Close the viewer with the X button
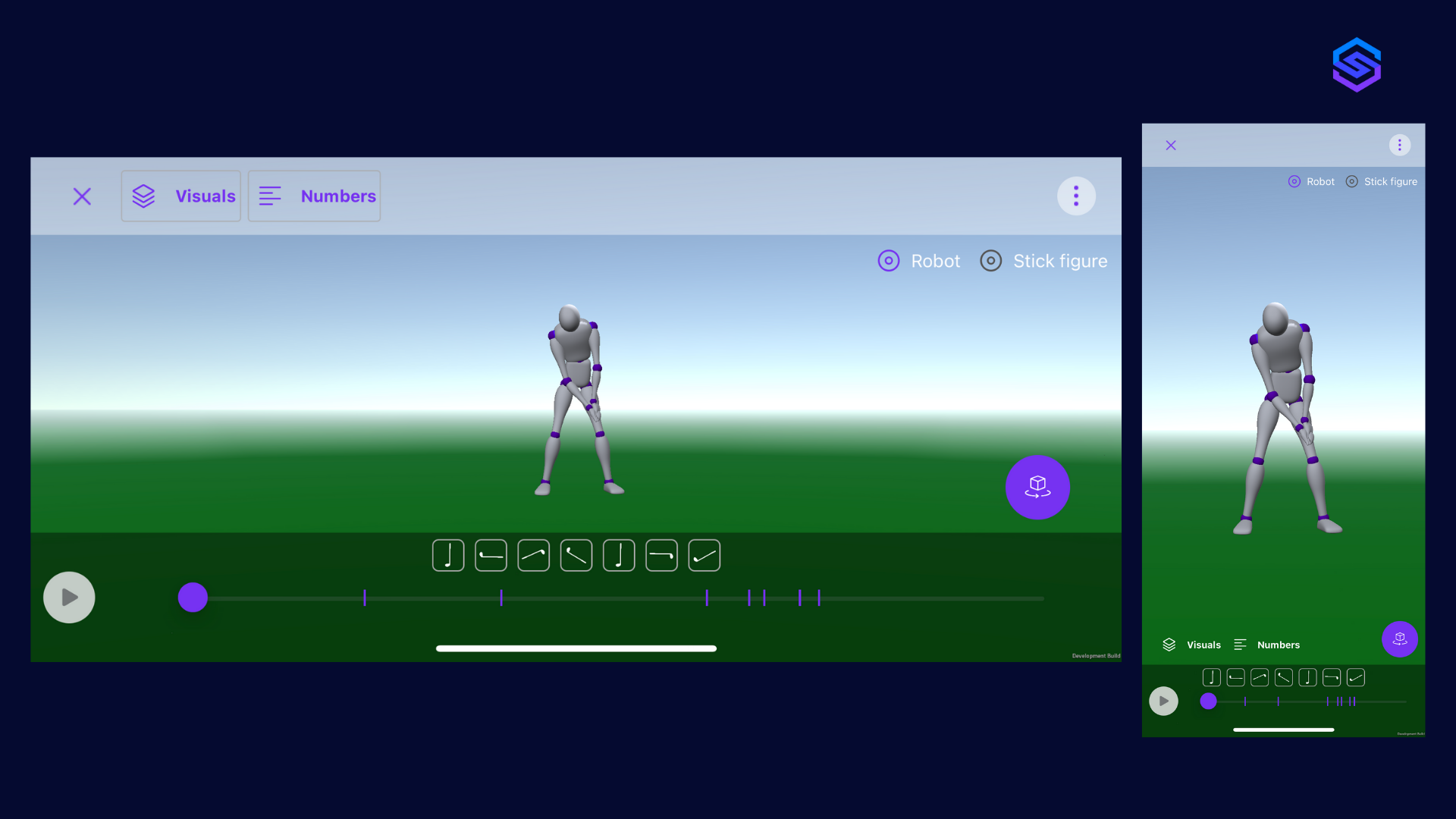 [x=82, y=196]
